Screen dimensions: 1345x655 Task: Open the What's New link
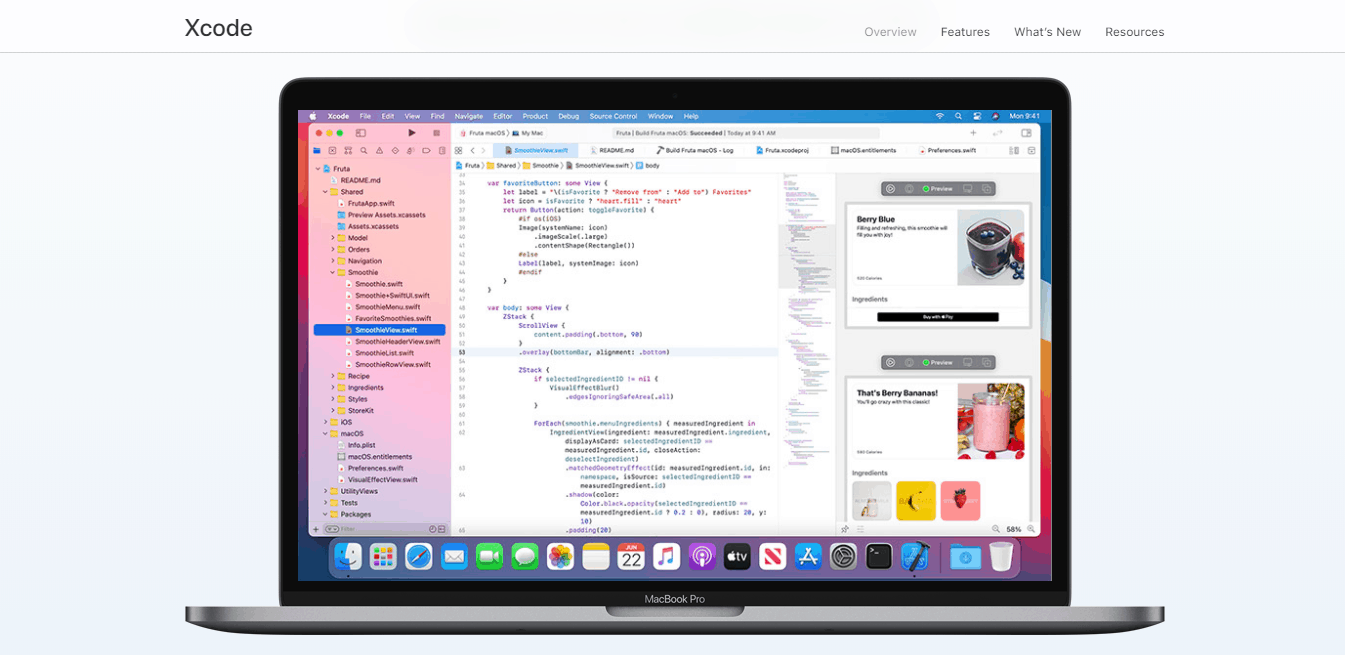[1047, 32]
